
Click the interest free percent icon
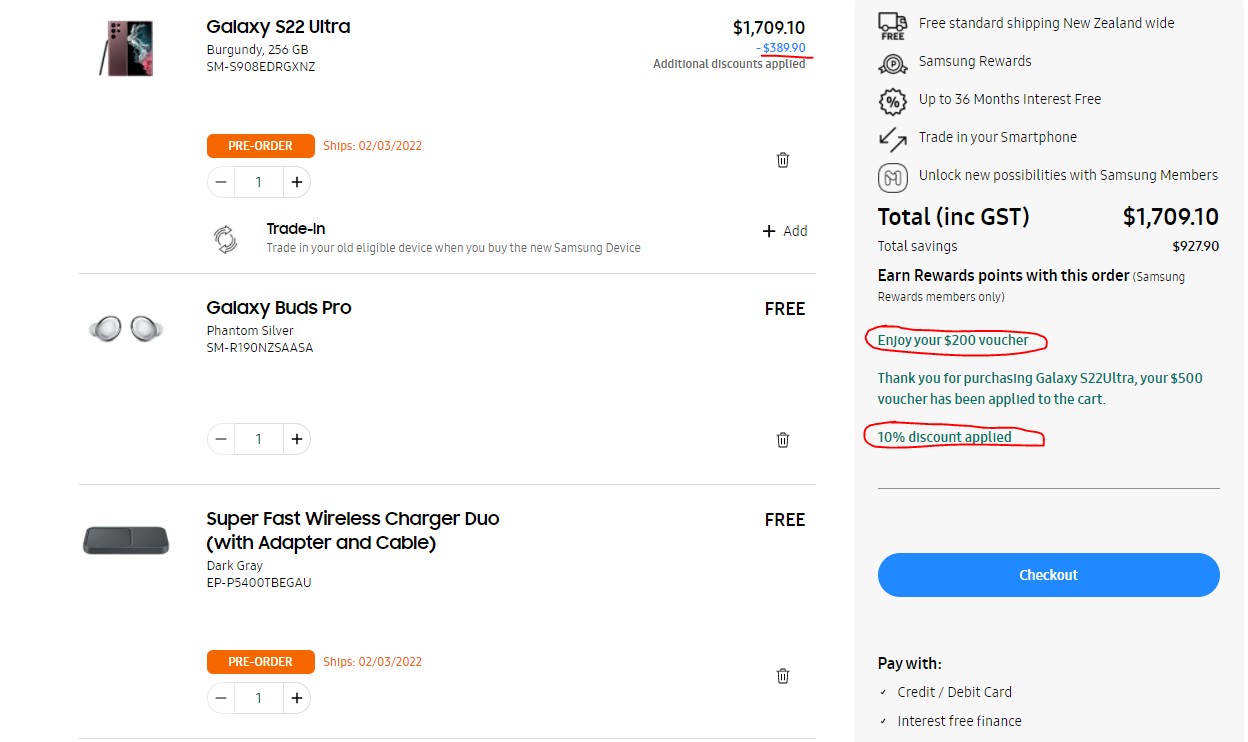tap(893, 101)
